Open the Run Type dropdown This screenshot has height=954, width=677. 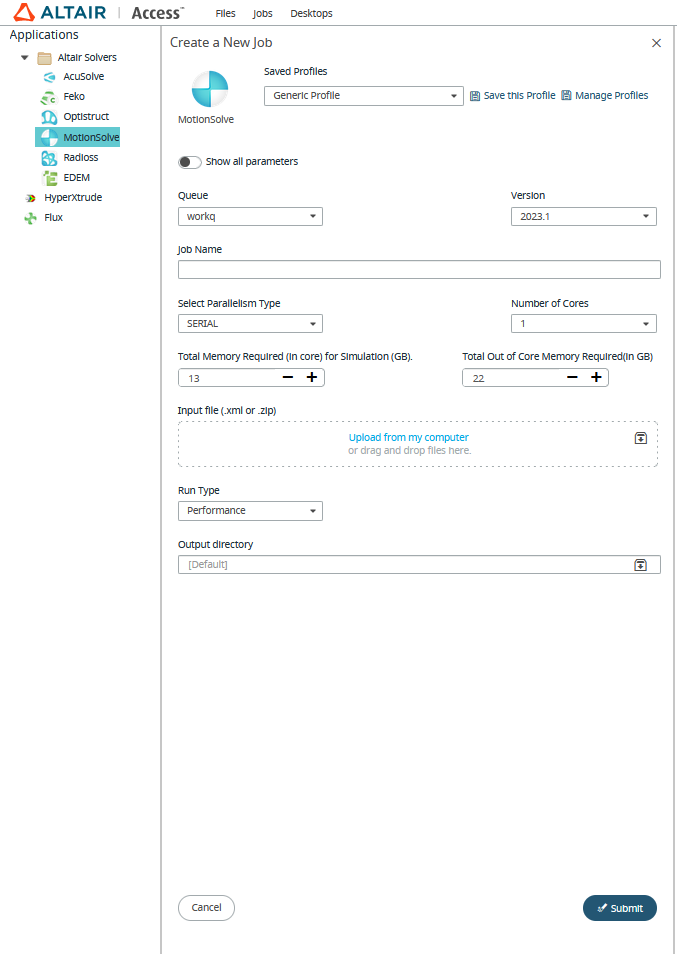point(250,511)
